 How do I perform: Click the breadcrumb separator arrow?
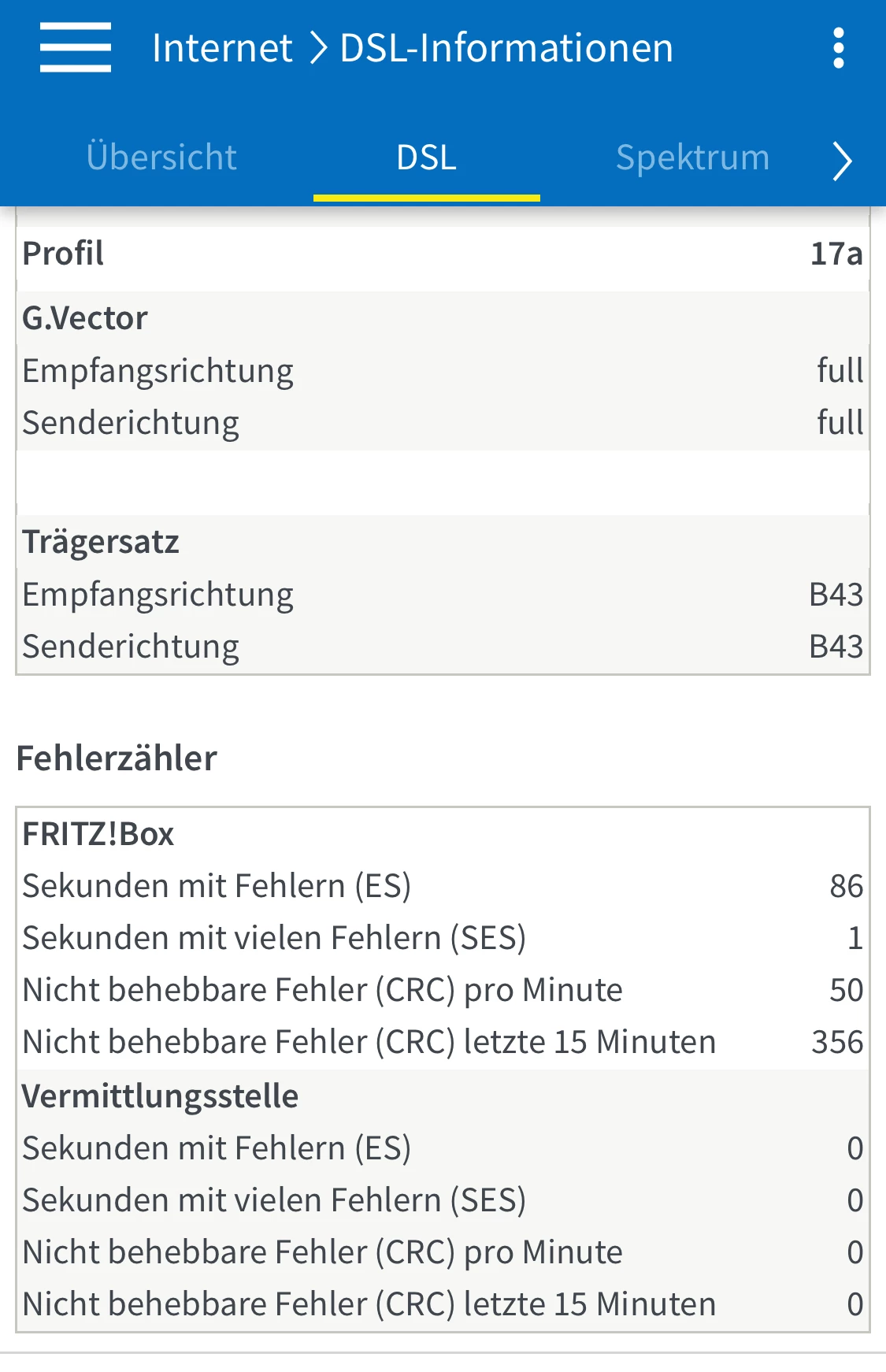point(317,48)
